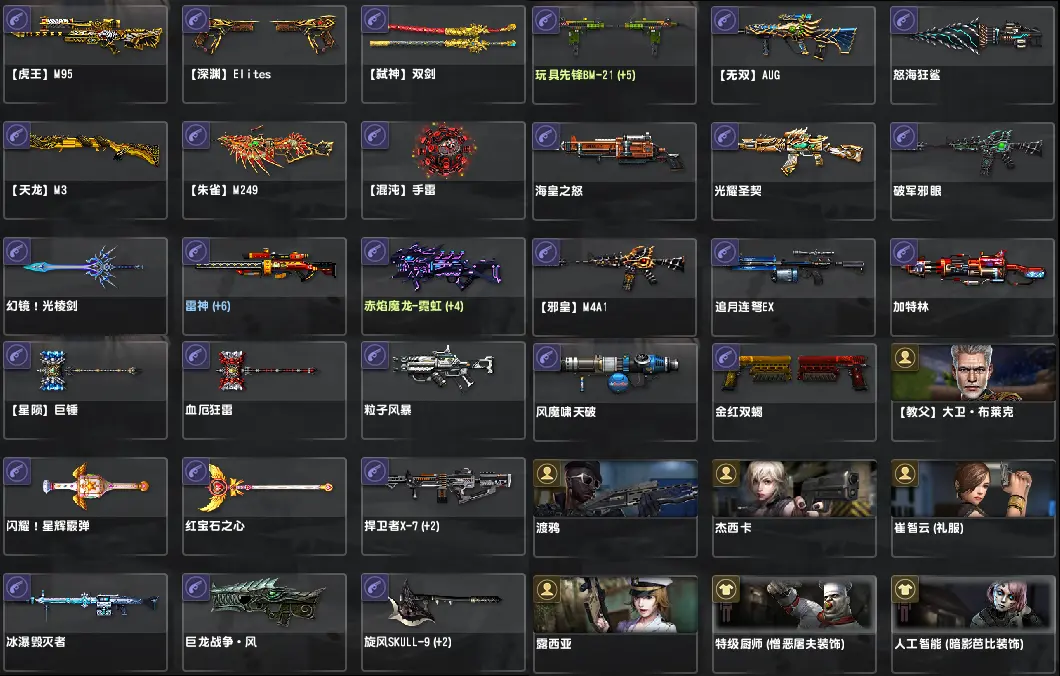
Task: Select the 特级厨师 (憎恶屠夫装饰) costume item
Action: point(794,624)
